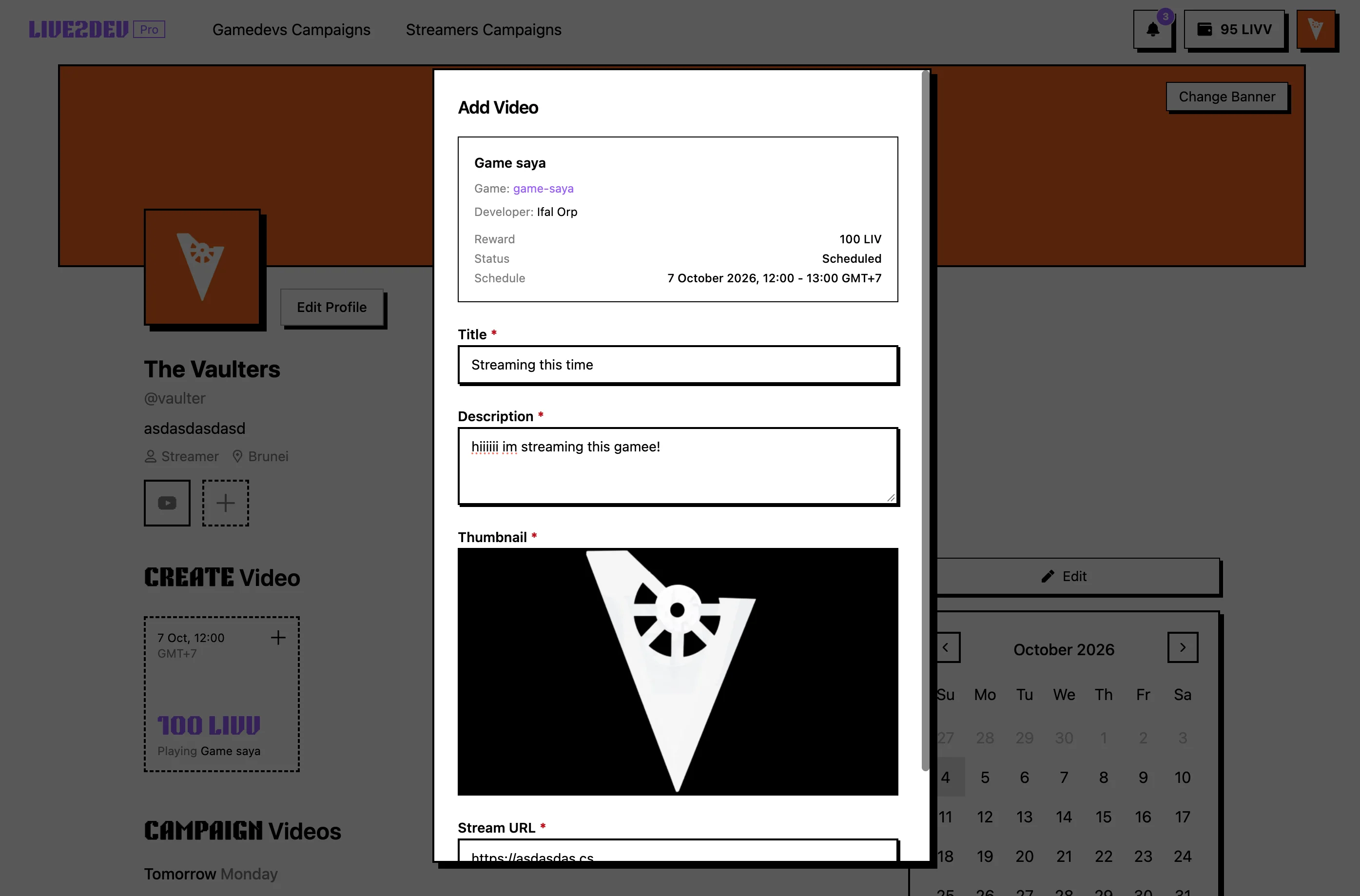Click the October 2026 month label
This screenshot has height=896, width=1360.
tap(1064, 650)
